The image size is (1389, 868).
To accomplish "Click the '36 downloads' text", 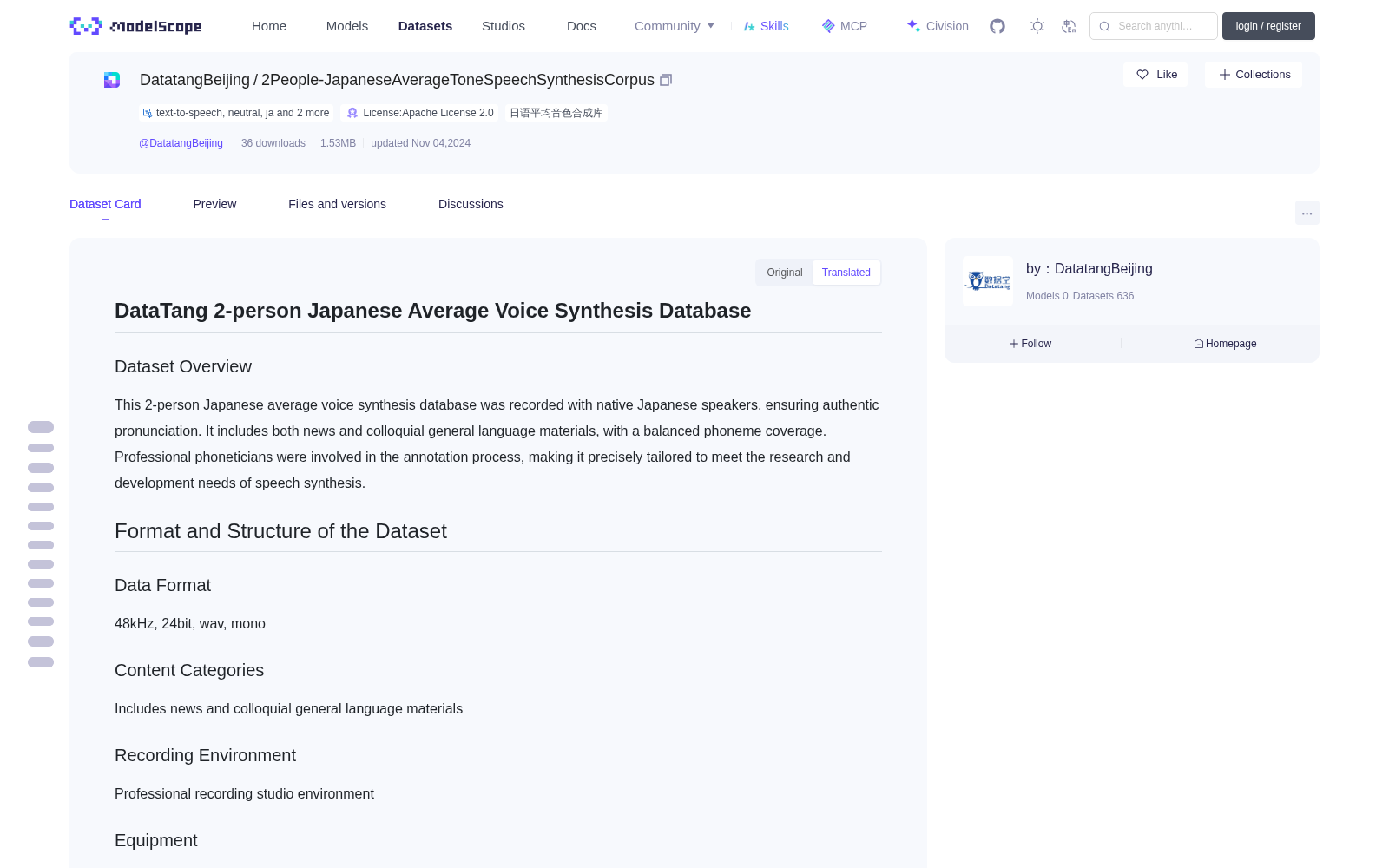I will pos(273,143).
